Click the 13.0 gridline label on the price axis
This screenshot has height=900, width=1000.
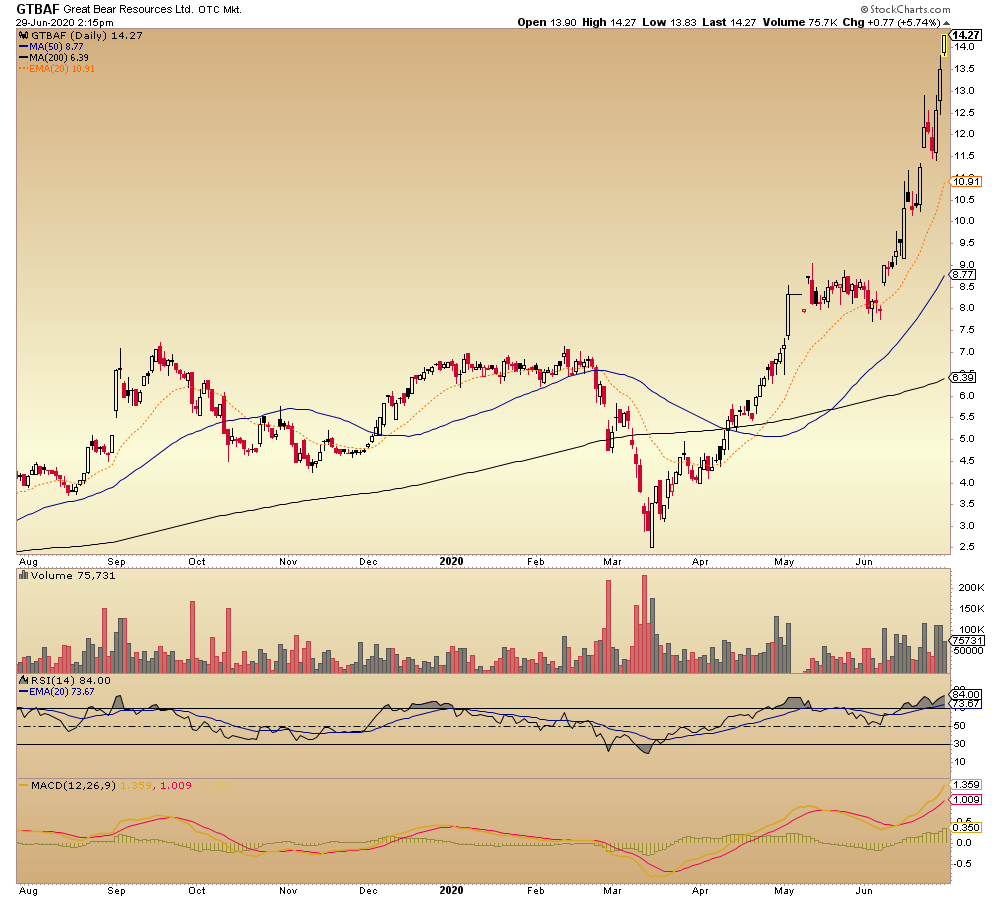point(964,91)
